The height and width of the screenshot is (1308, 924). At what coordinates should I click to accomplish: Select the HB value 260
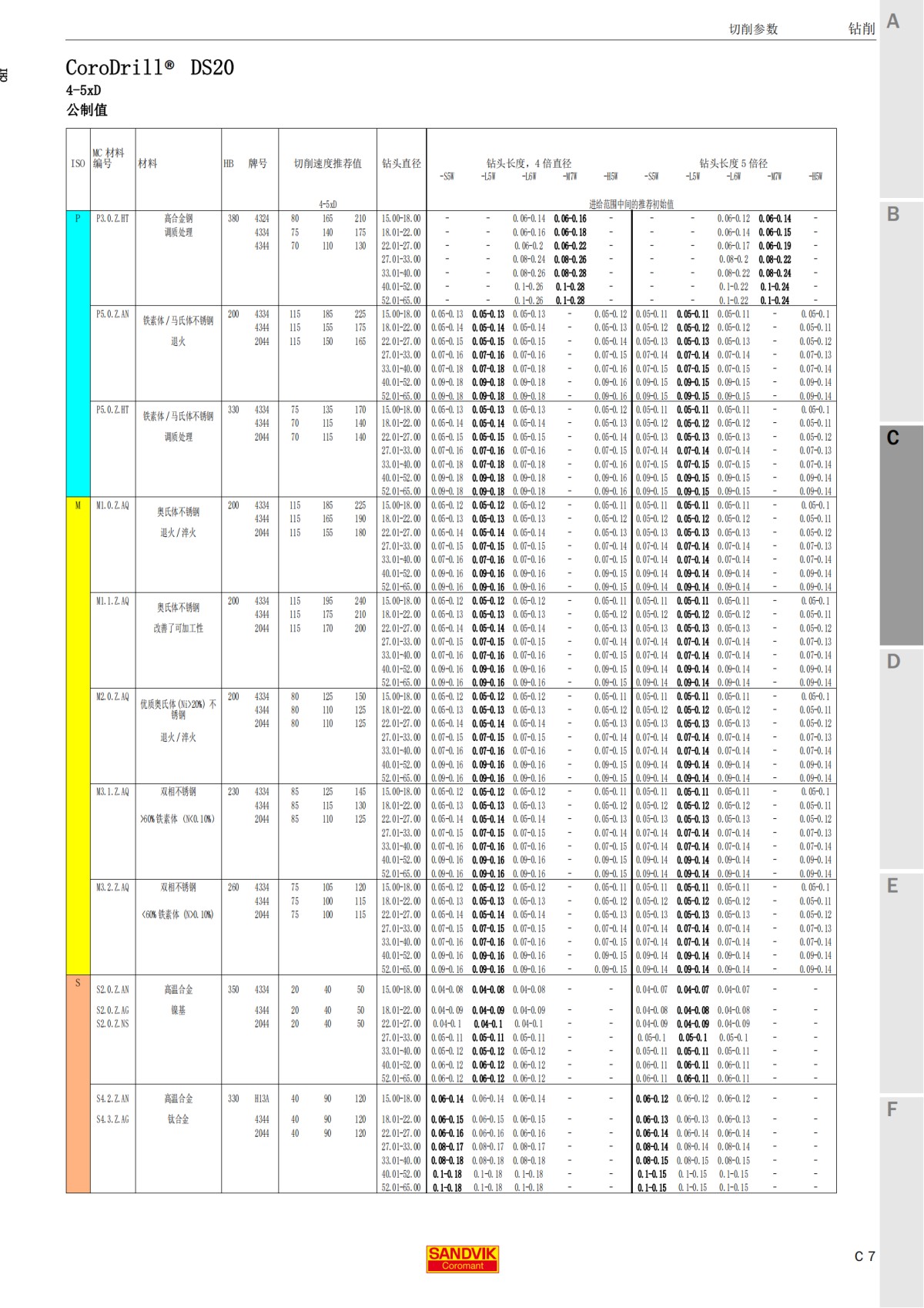pos(233,887)
